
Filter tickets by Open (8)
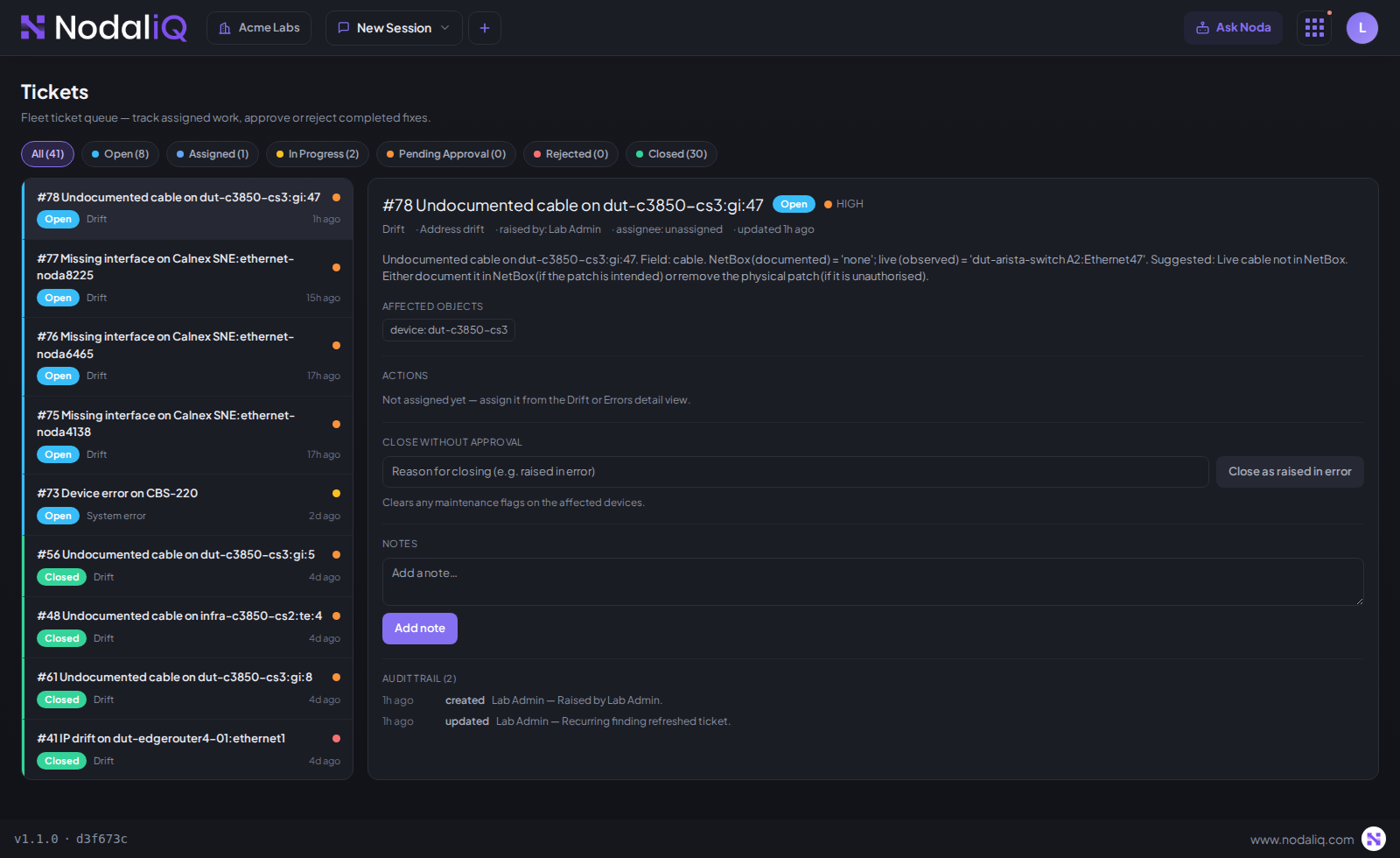(121, 154)
